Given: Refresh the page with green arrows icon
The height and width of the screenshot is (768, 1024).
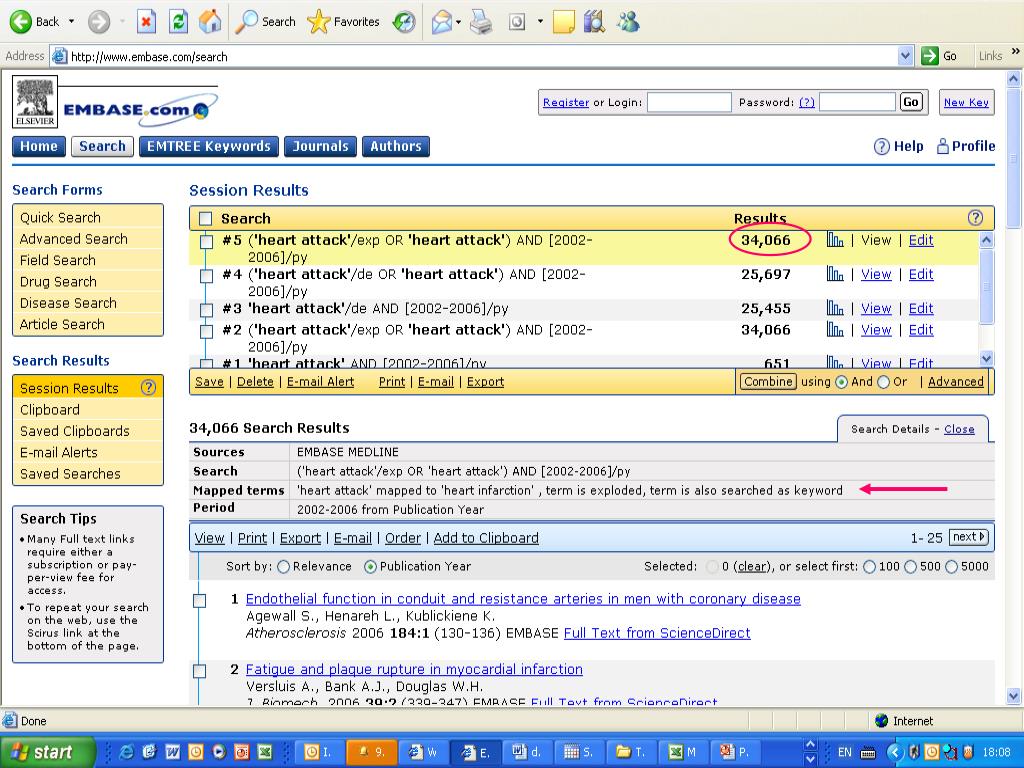Looking at the screenshot, I should coord(178,22).
